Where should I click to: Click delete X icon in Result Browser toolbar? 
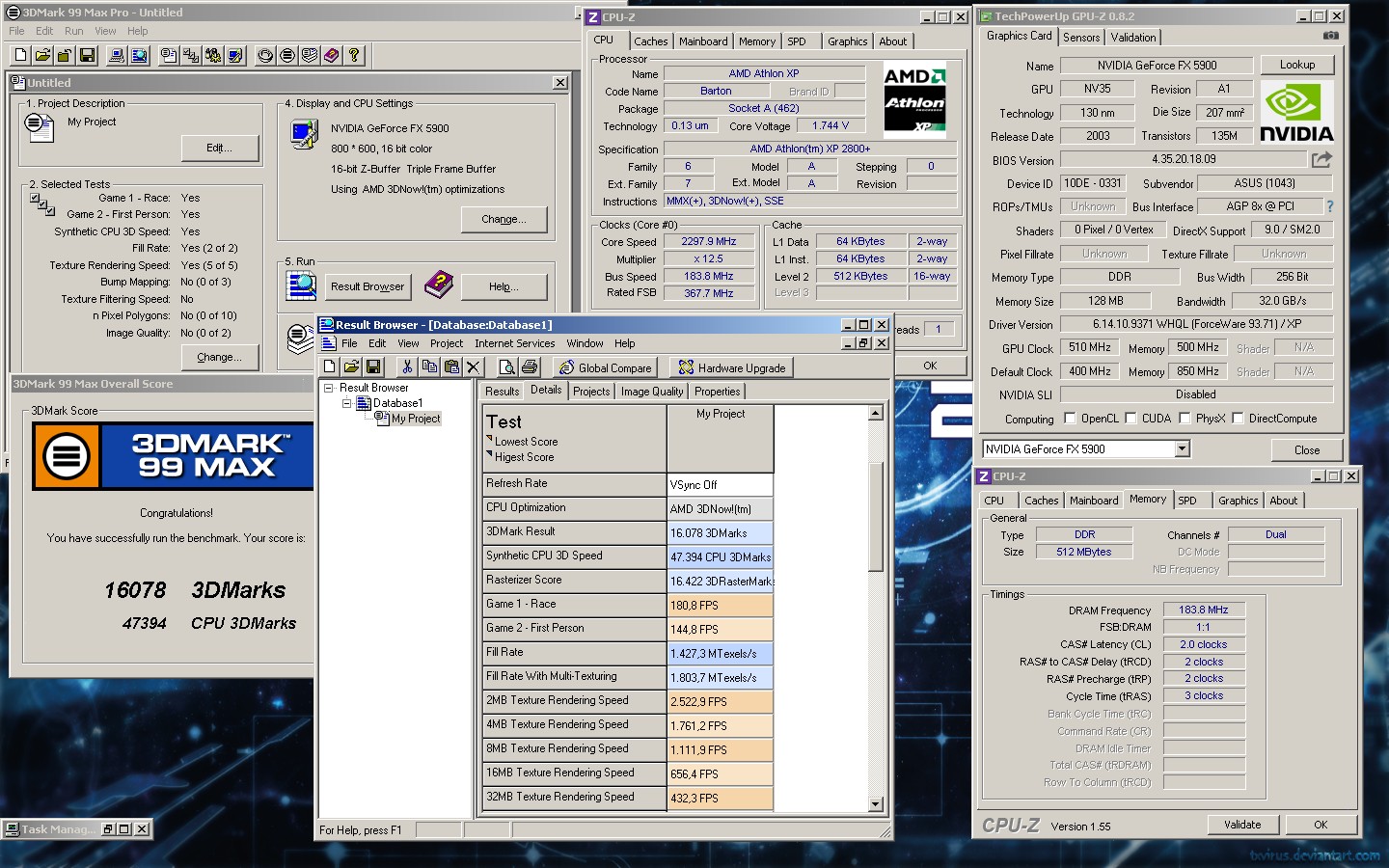point(474,366)
